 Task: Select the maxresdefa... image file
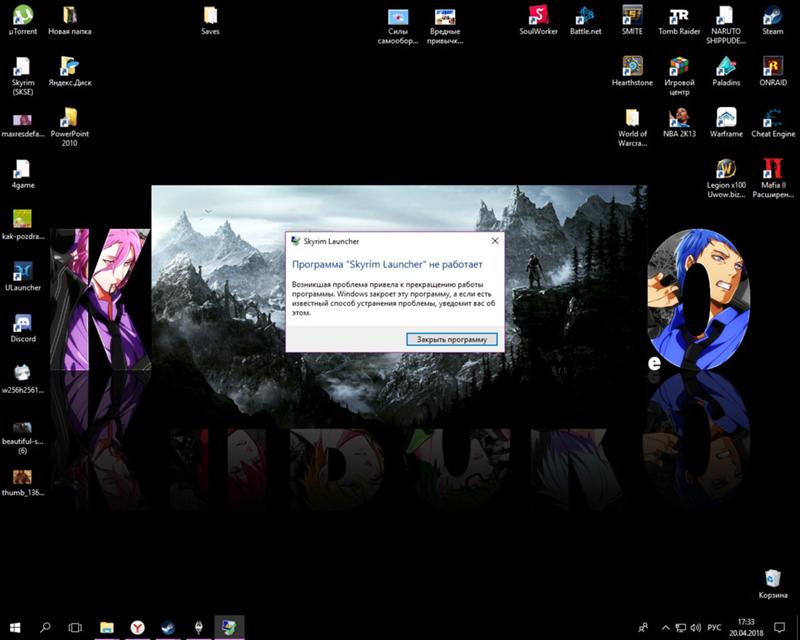coord(23,126)
